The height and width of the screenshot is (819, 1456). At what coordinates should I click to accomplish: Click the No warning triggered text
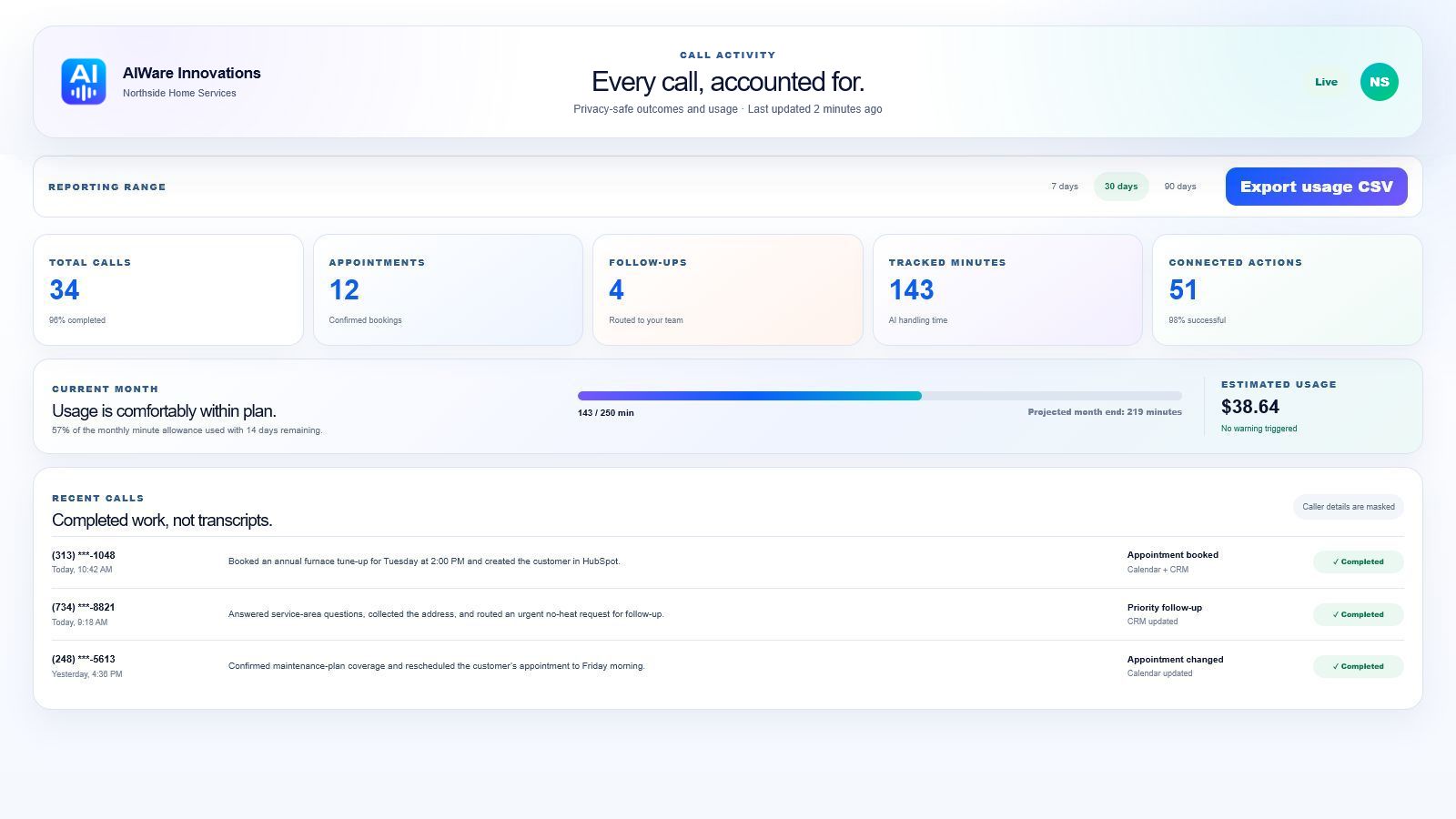(1259, 429)
